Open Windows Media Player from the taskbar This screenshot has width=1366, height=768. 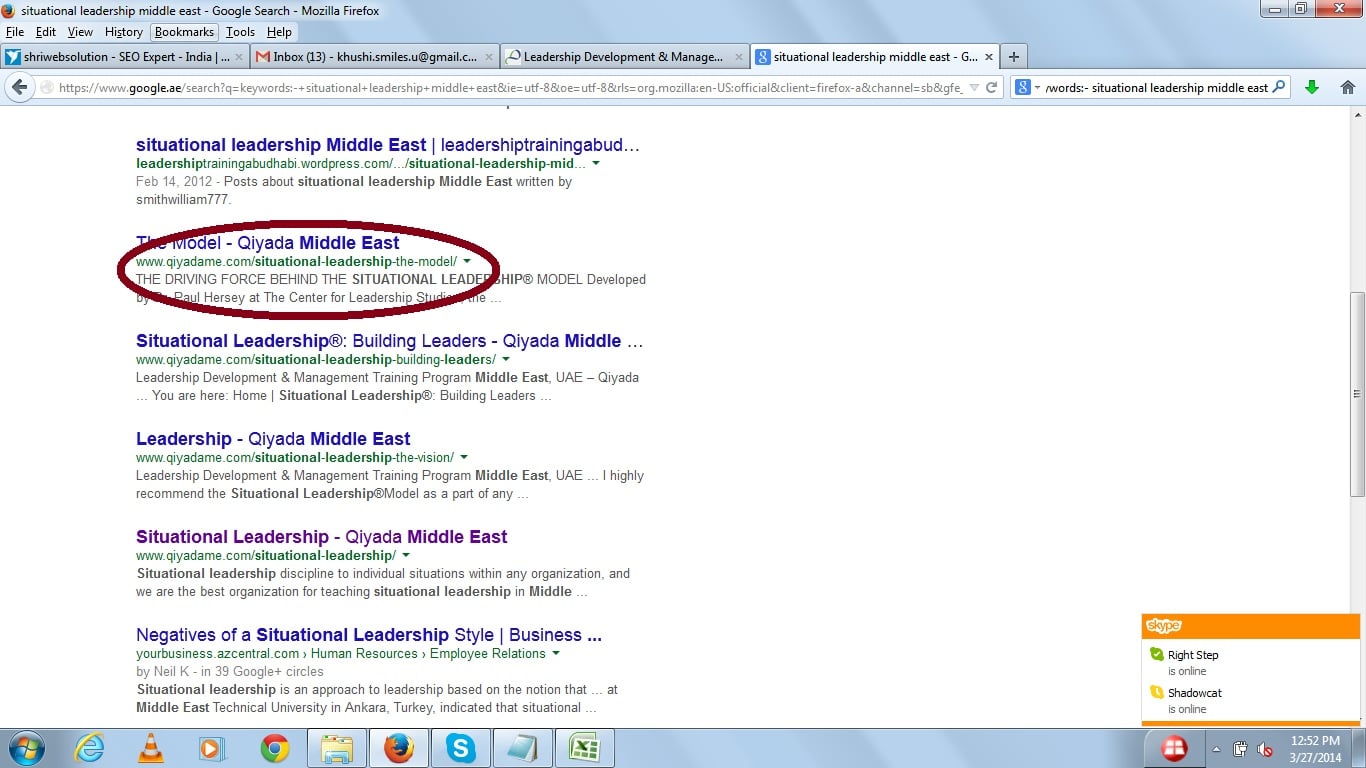tap(212, 748)
